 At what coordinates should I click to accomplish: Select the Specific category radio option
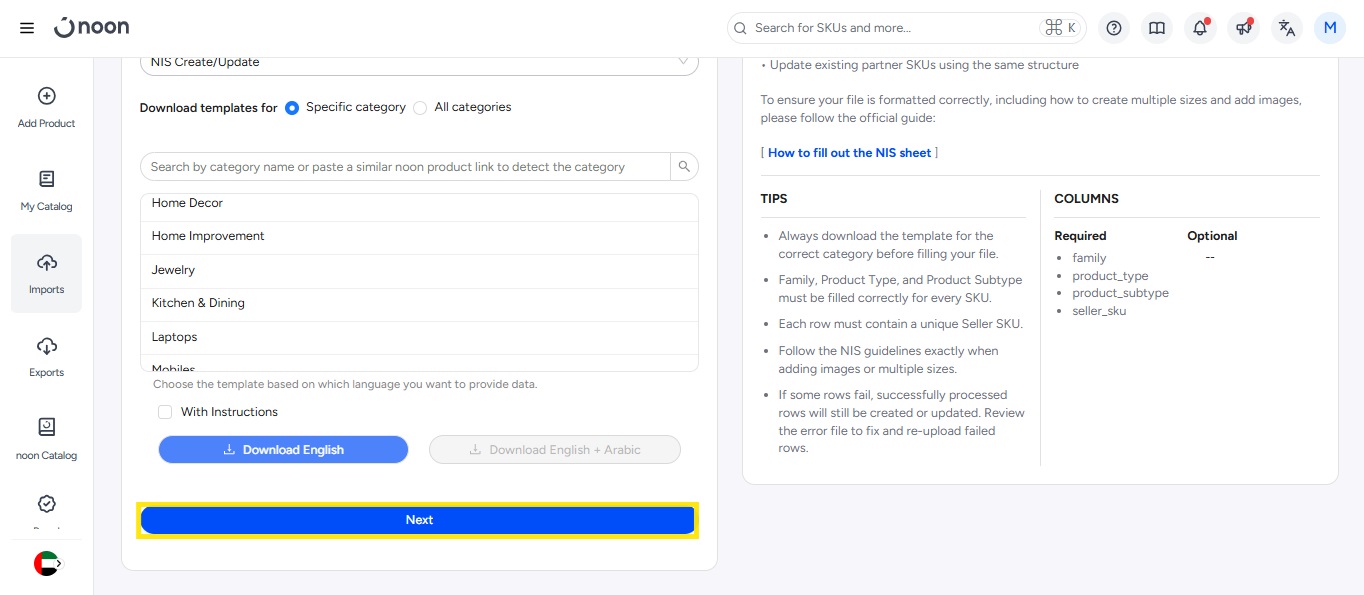click(x=292, y=108)
